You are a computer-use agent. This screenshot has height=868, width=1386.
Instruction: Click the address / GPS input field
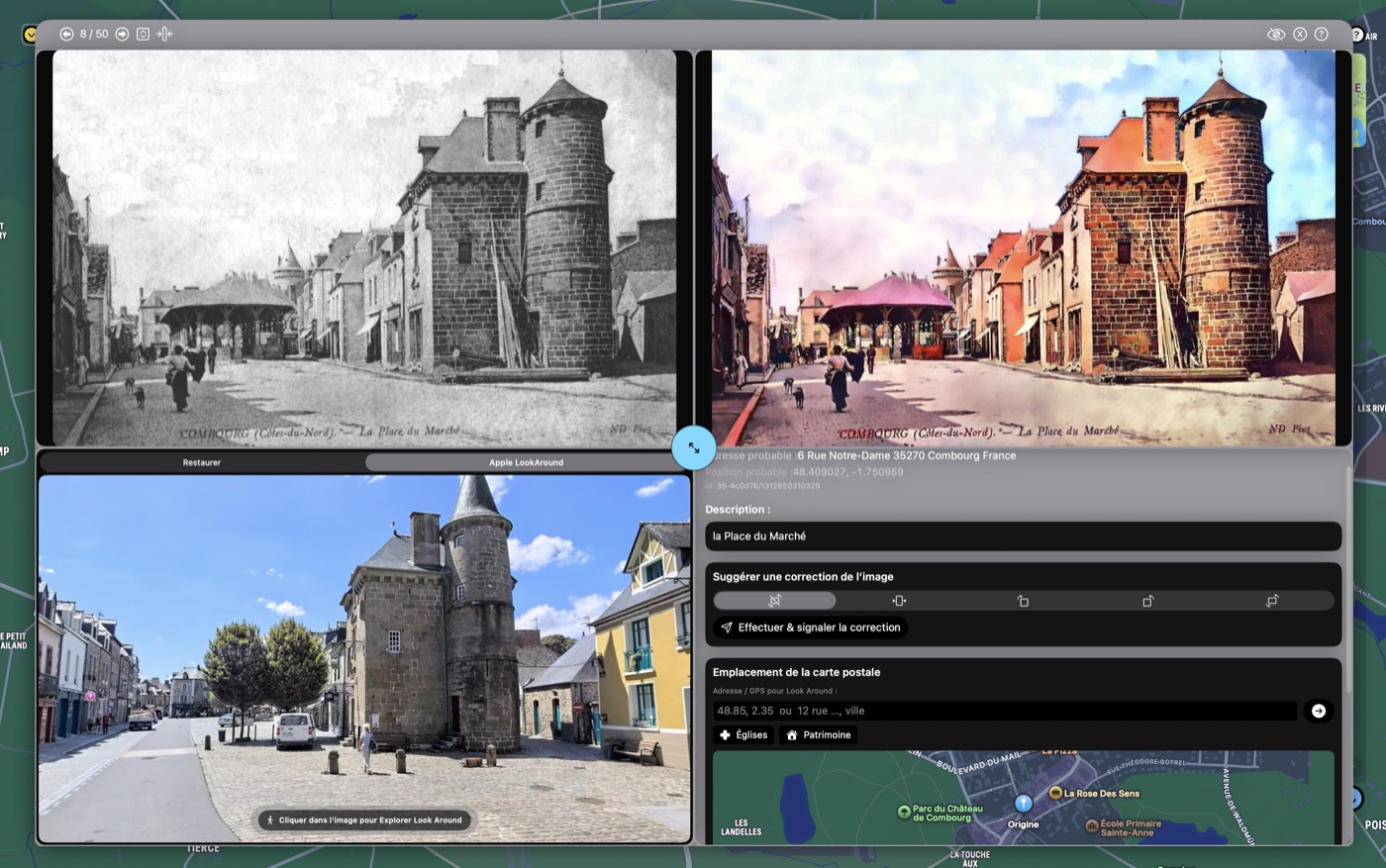pyautogui.click(x=1004, y=711)
